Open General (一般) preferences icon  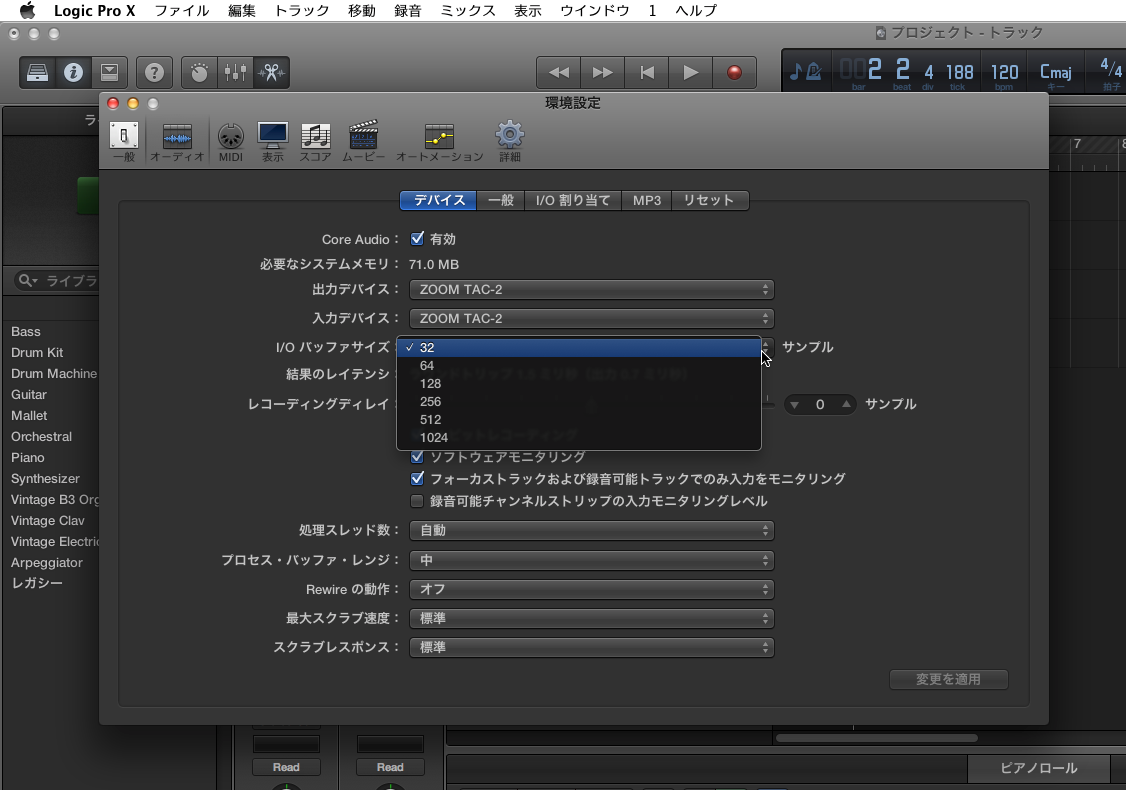point(124,141)
